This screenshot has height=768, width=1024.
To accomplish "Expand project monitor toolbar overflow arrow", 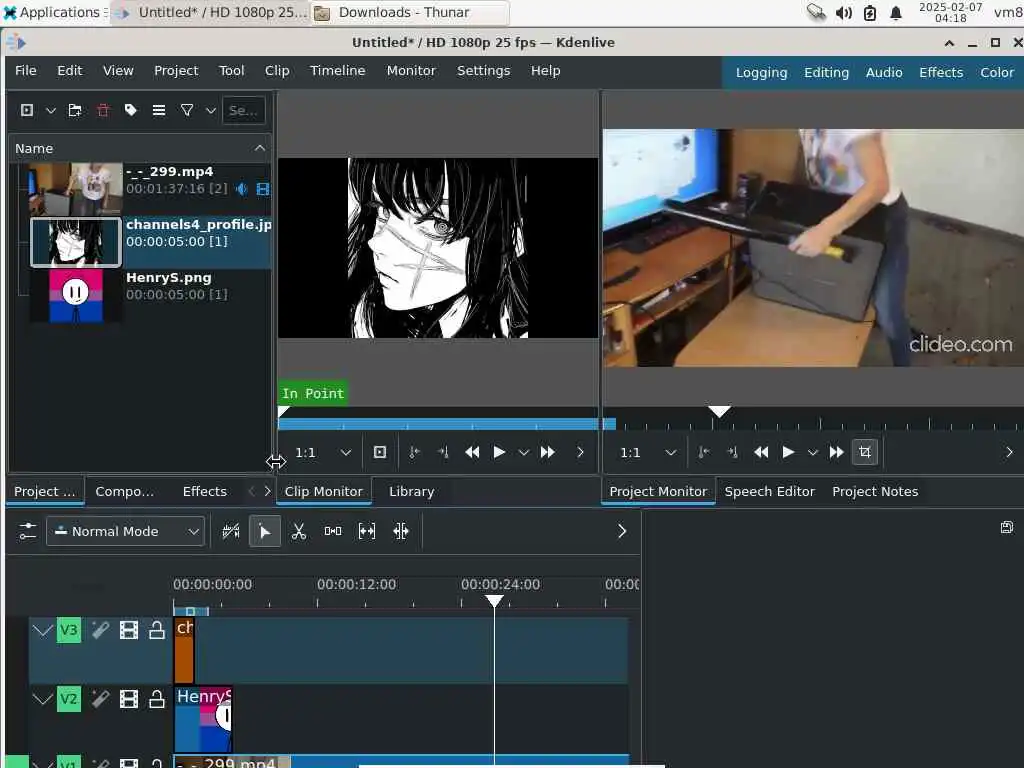I will pyautogui.click(x=1009, y=452).
